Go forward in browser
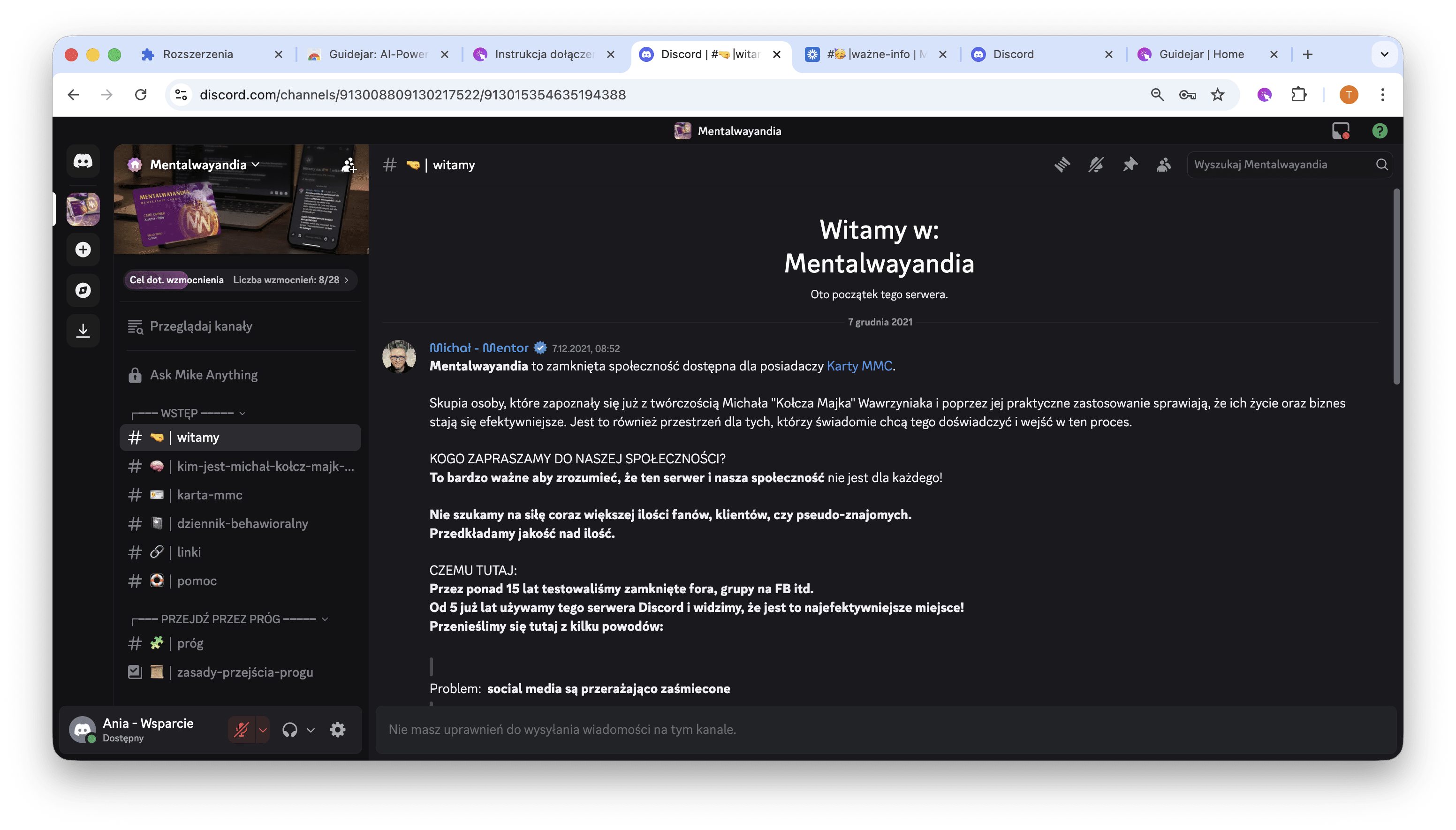Image resolution: width=1456 pixels, height=830 pixels. 106,95
